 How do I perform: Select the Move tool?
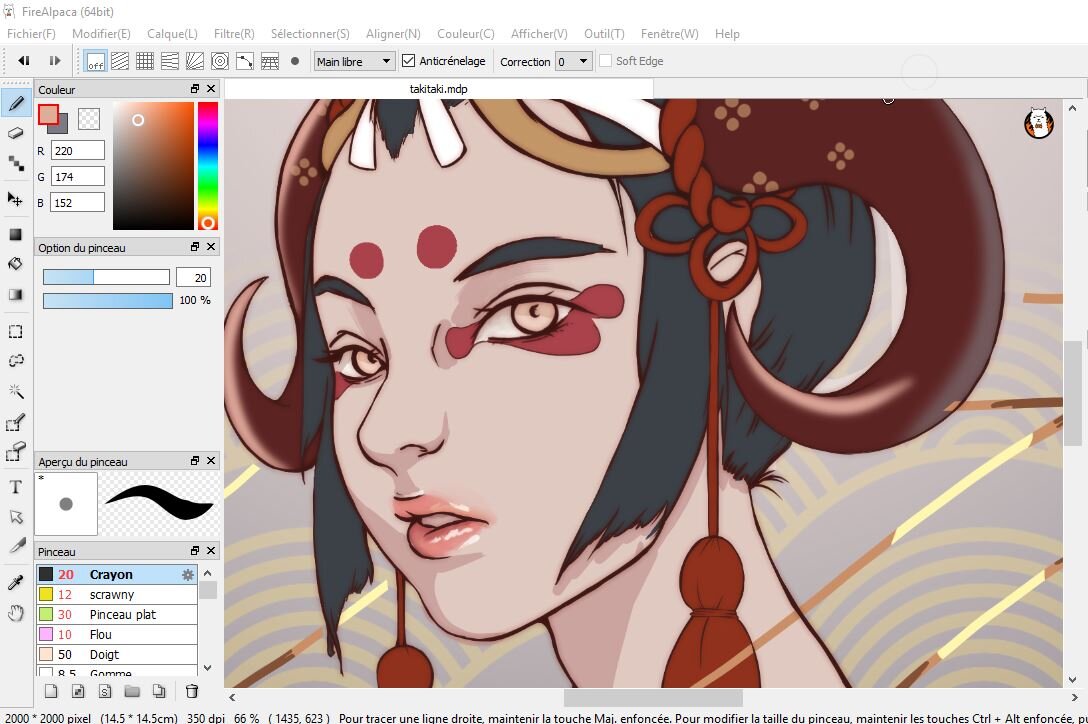(x=15, y=199)
